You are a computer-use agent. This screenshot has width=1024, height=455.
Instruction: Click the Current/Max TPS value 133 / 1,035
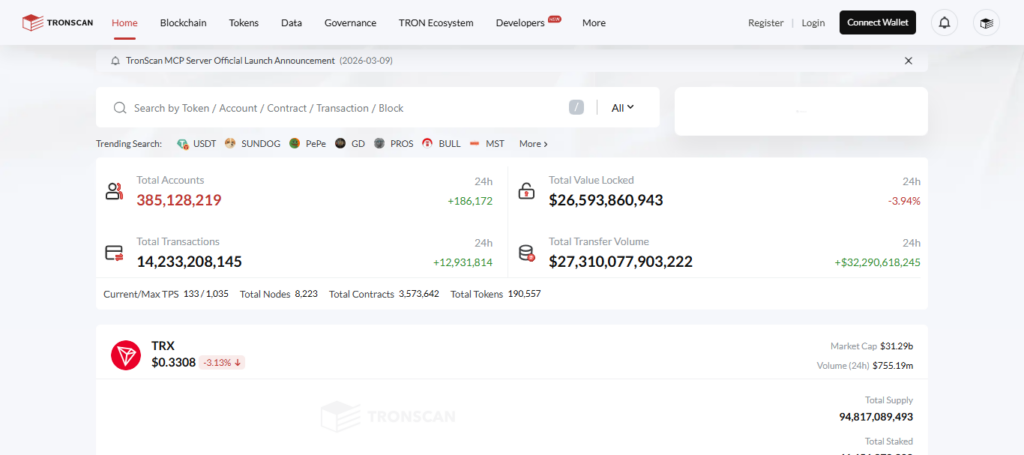(206, 294)
